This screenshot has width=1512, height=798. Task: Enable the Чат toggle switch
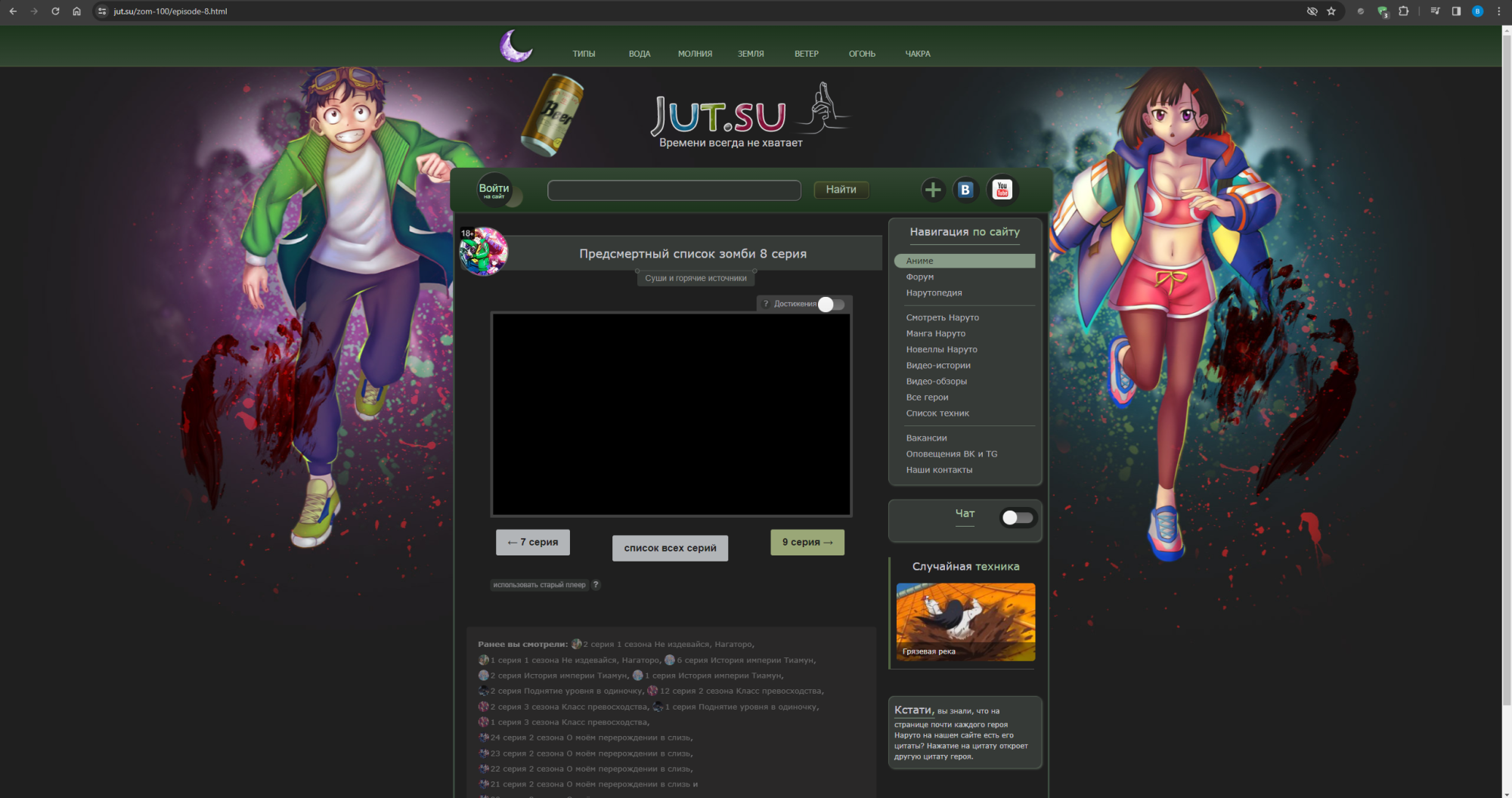pyautogui.click(x=1017, y=518)
